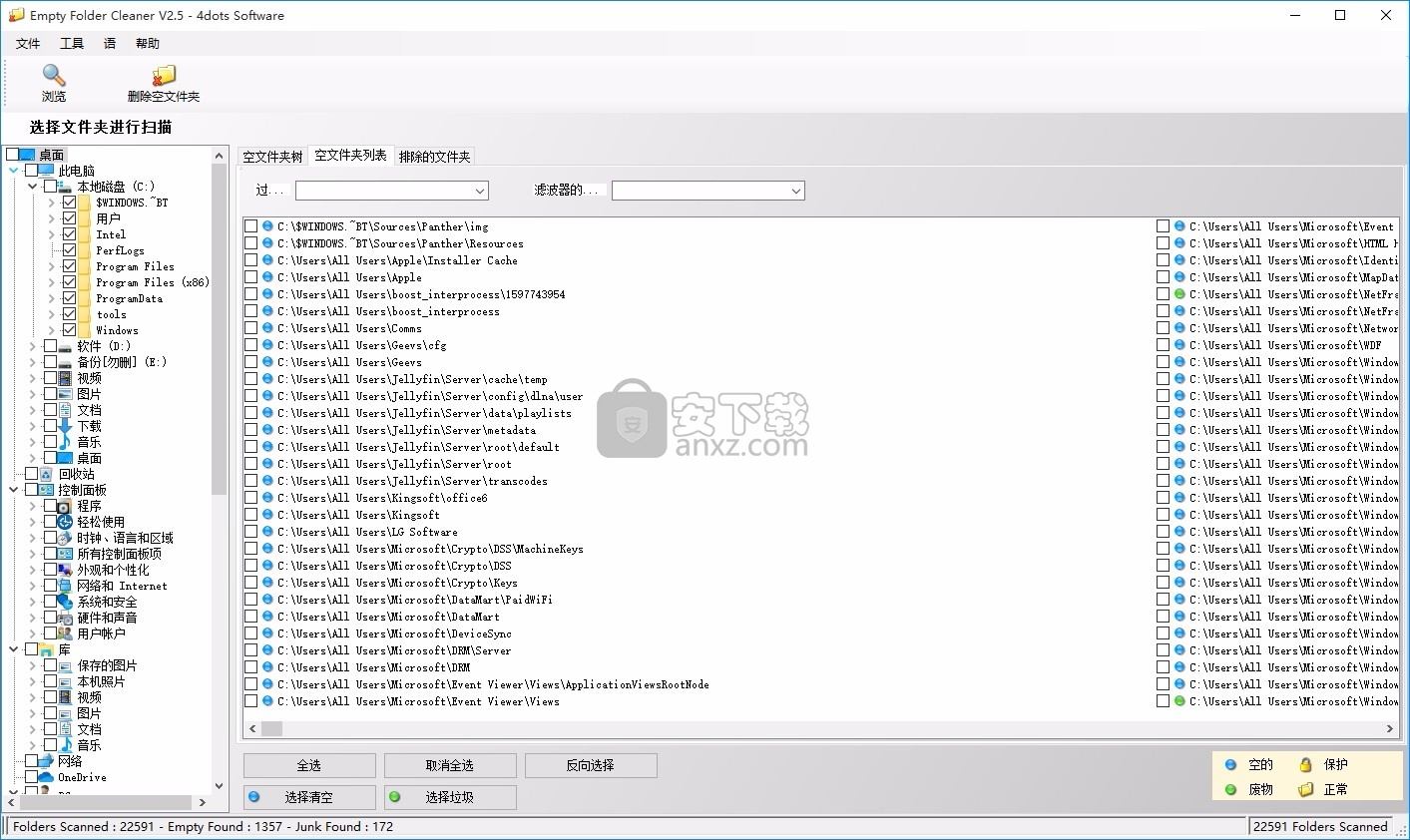Click the 全选 button

309,765
